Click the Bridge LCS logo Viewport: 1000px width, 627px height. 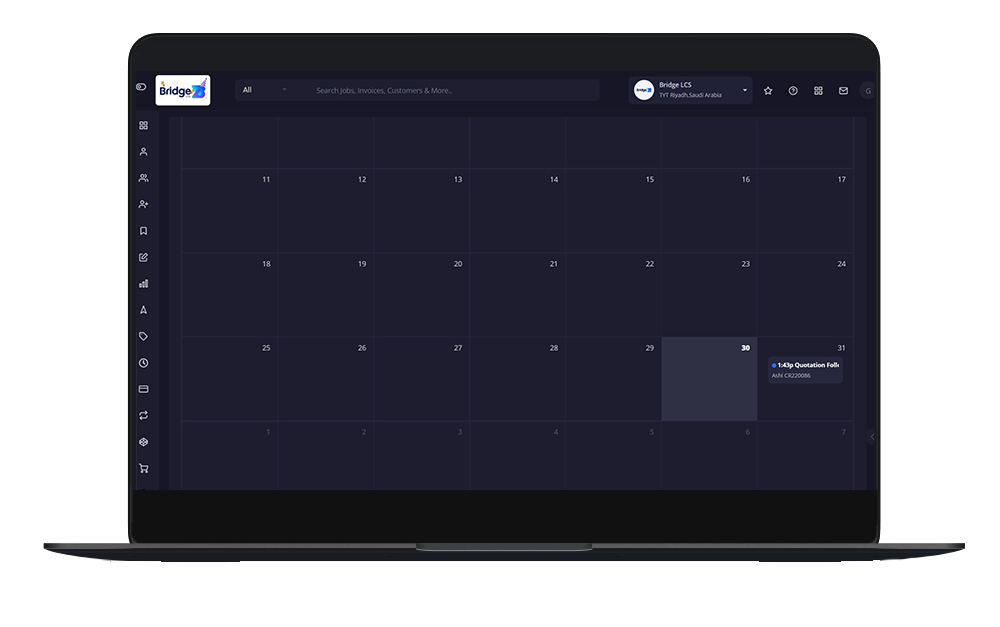[185, 88]
